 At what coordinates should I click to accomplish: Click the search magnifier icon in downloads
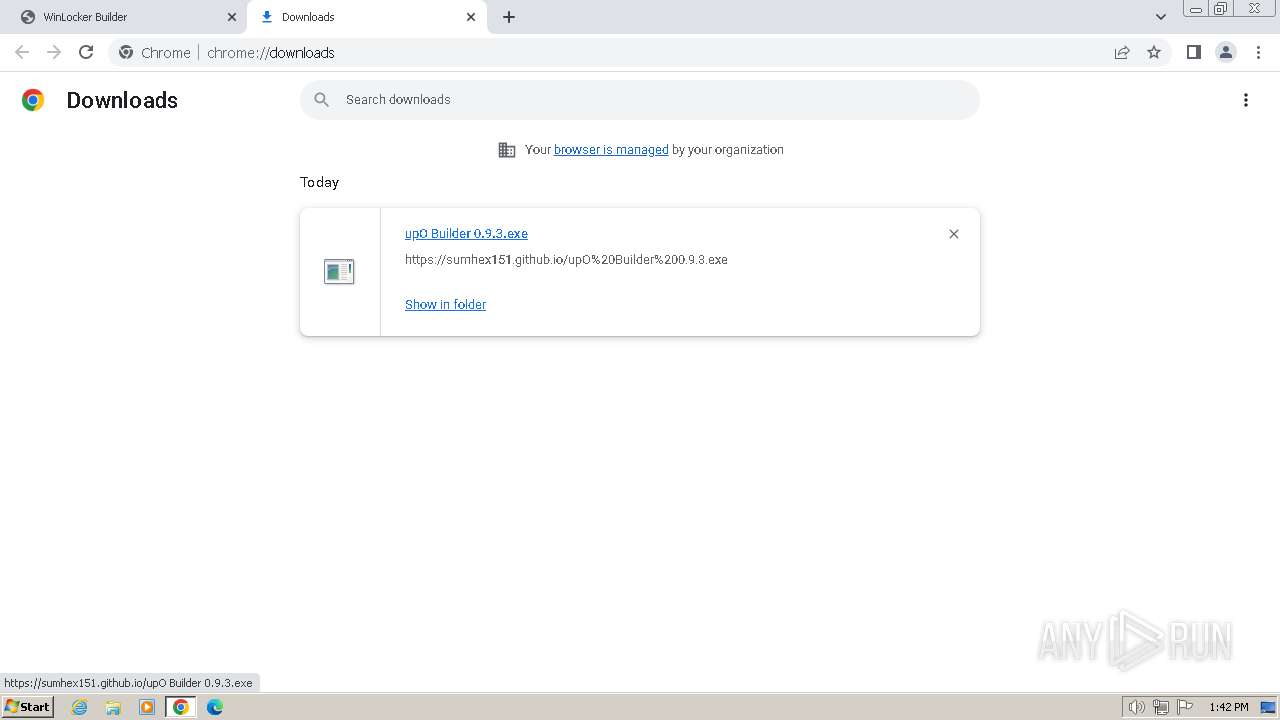(321, 99)
